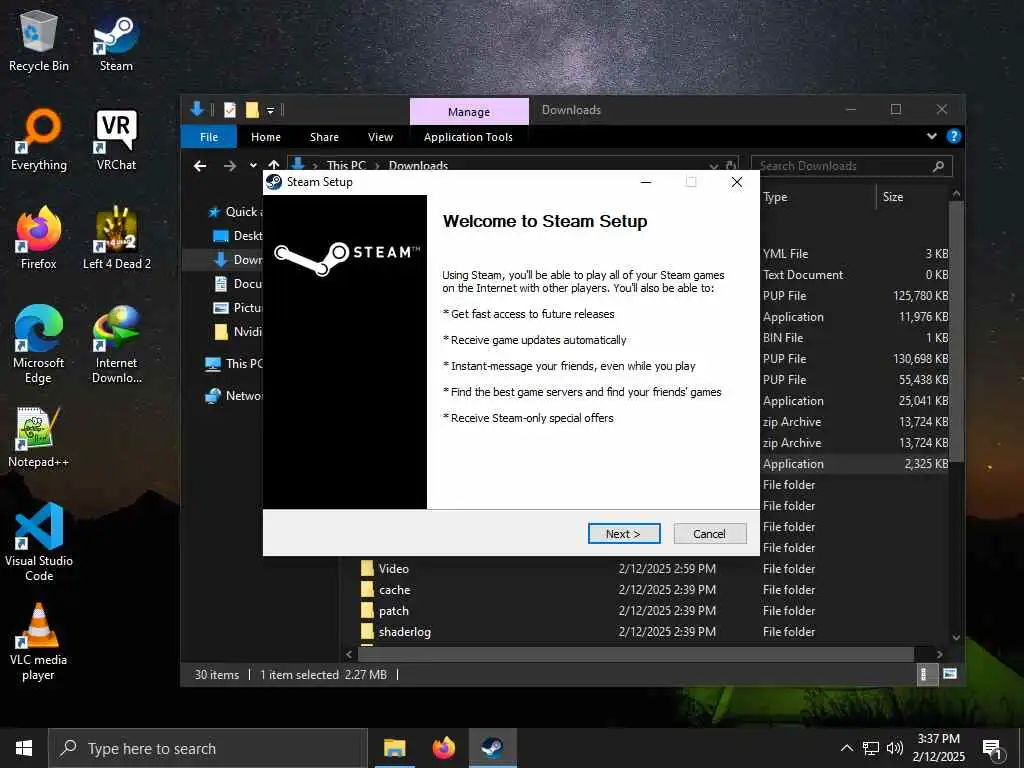
Task: Click the Explorer forward arrow
Action: click(229, 166)
